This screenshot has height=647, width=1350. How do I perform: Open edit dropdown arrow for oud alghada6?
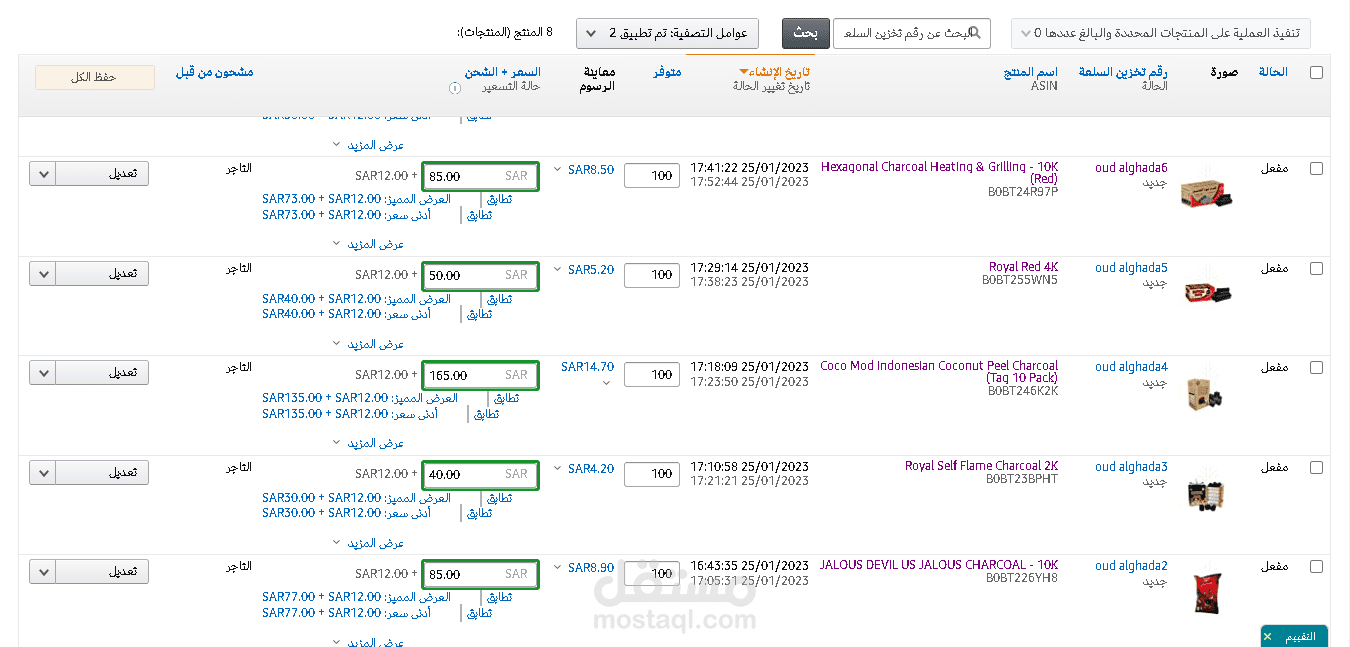43,174
